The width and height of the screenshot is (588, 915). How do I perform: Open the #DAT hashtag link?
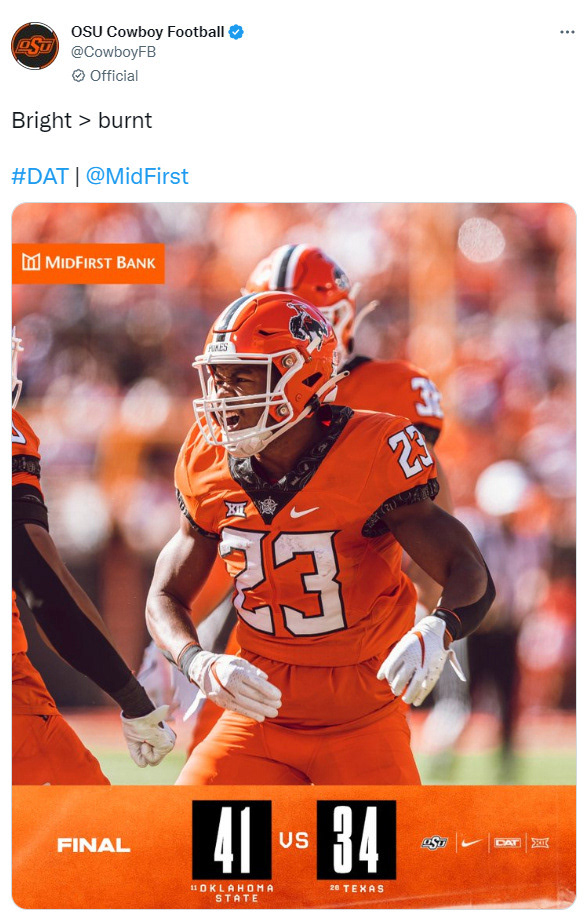40,176
